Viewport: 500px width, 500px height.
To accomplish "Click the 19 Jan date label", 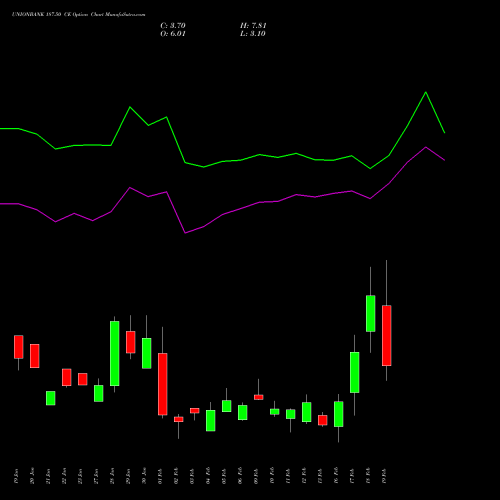I will pos(16,476).
